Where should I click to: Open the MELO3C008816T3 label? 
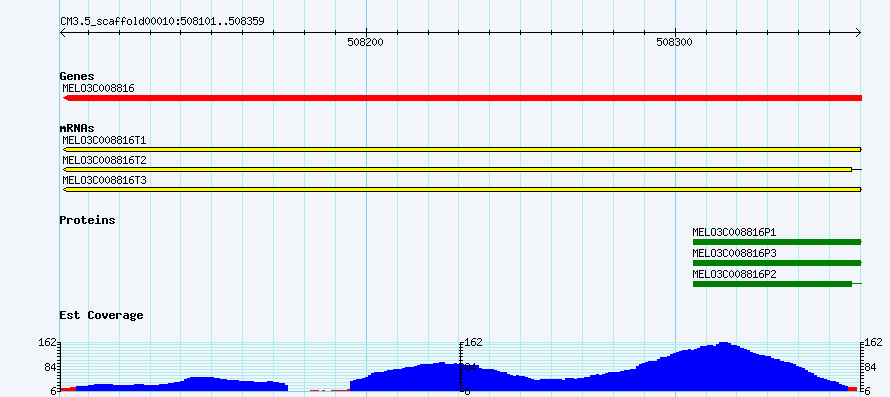tap(104, 180)
